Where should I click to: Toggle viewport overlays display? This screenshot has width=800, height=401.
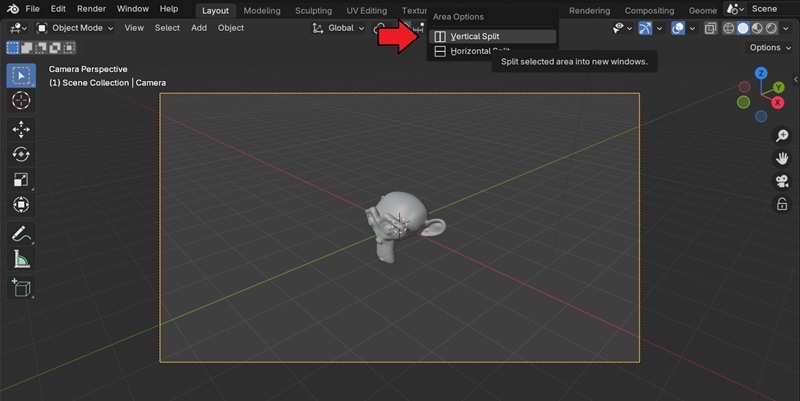[678, 28]
